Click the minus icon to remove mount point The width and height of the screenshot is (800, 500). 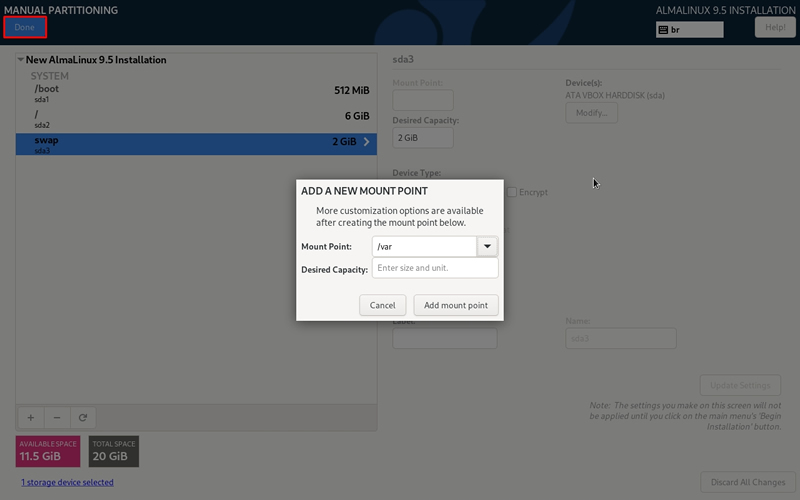57,418
